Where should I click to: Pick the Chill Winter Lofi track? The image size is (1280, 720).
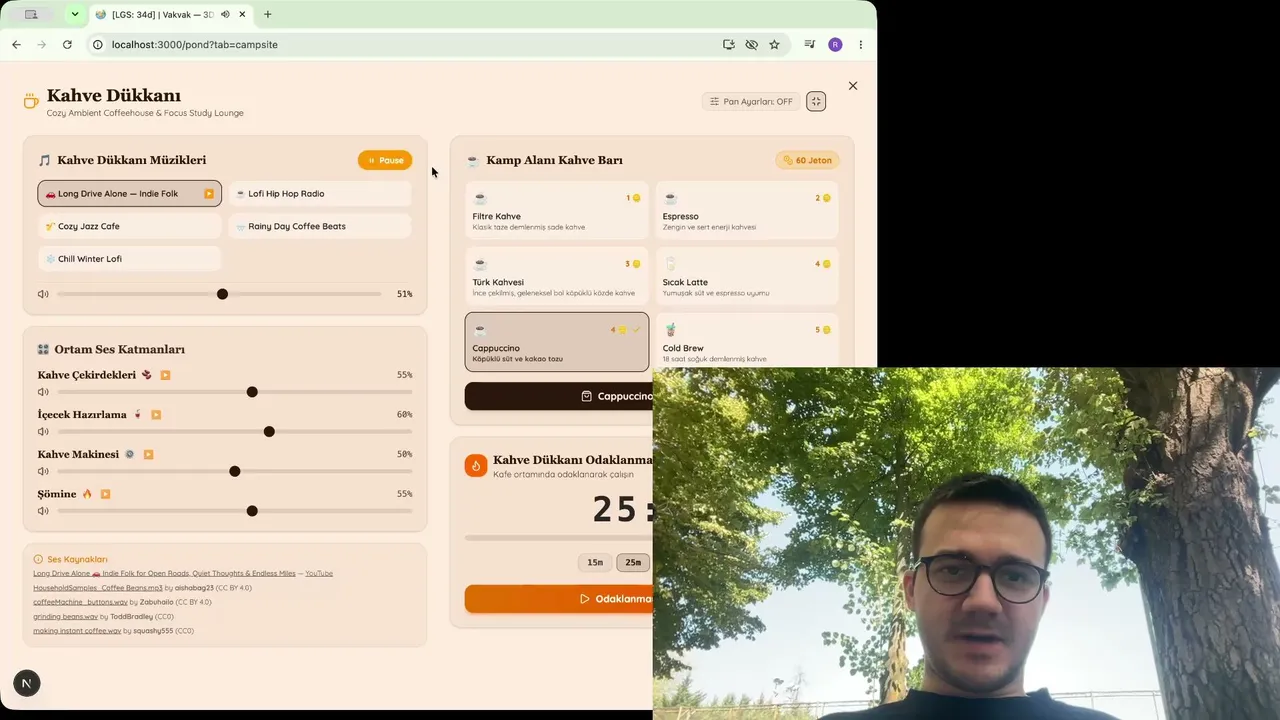pyautogui.click(x=130, y=259)
